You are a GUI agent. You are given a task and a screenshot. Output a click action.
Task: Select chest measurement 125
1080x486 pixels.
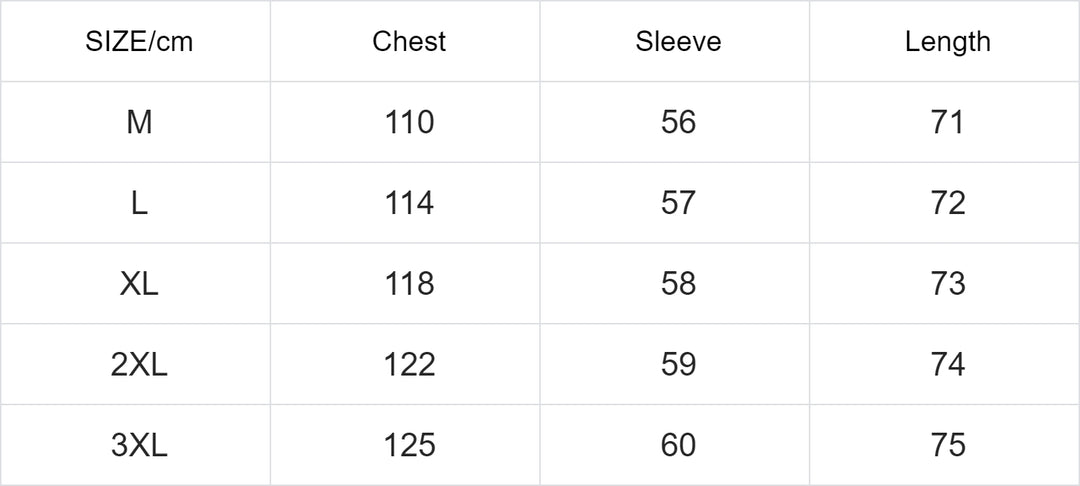tap(409, 445)
